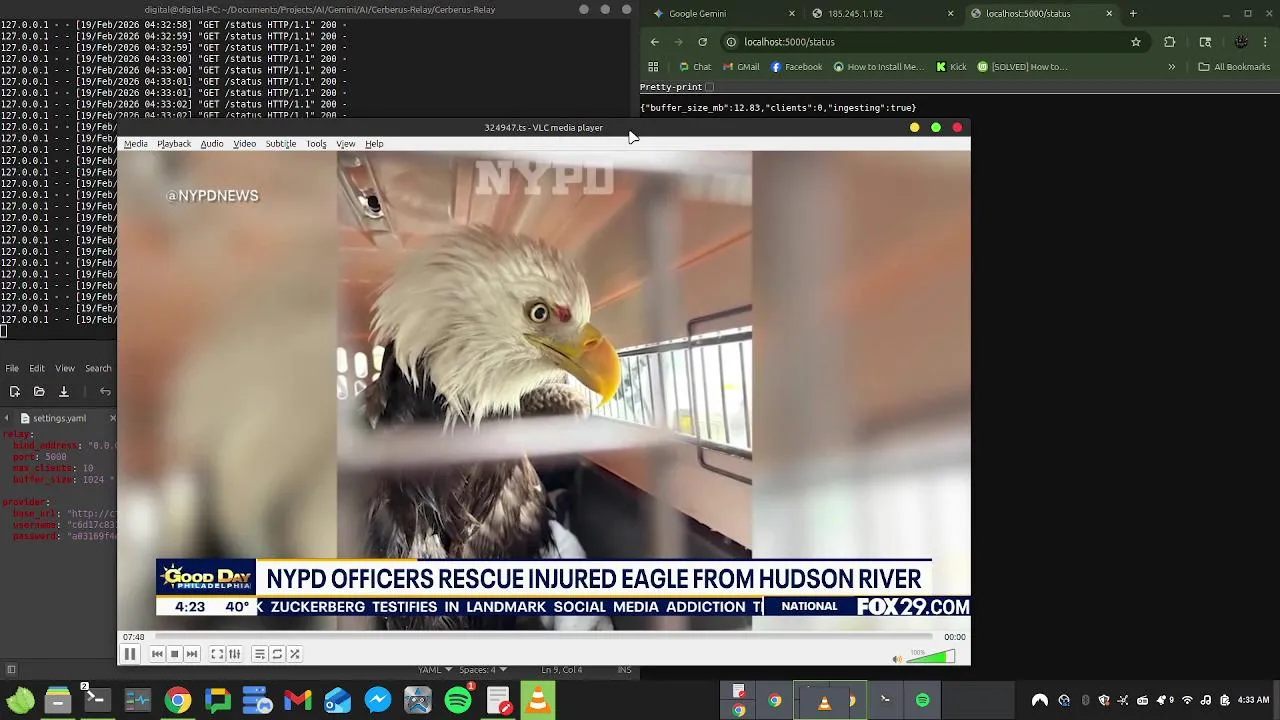Open the Linux Mint start menu
Viewport: 1280px width, 720px height.
(x=20, y=700)
